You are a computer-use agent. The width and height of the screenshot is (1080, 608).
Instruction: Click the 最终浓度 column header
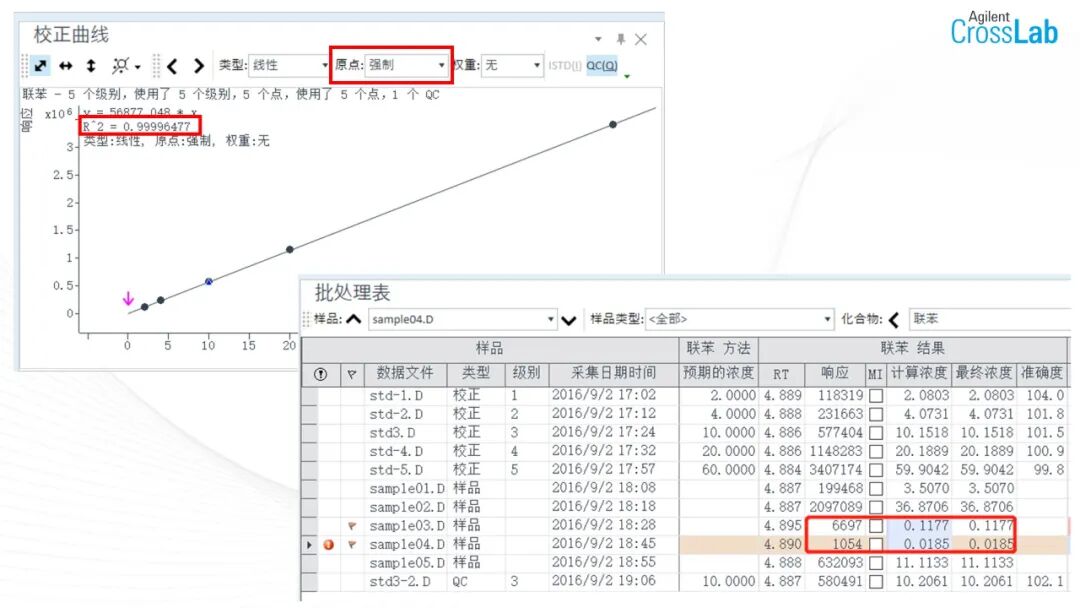click(984, 373)
